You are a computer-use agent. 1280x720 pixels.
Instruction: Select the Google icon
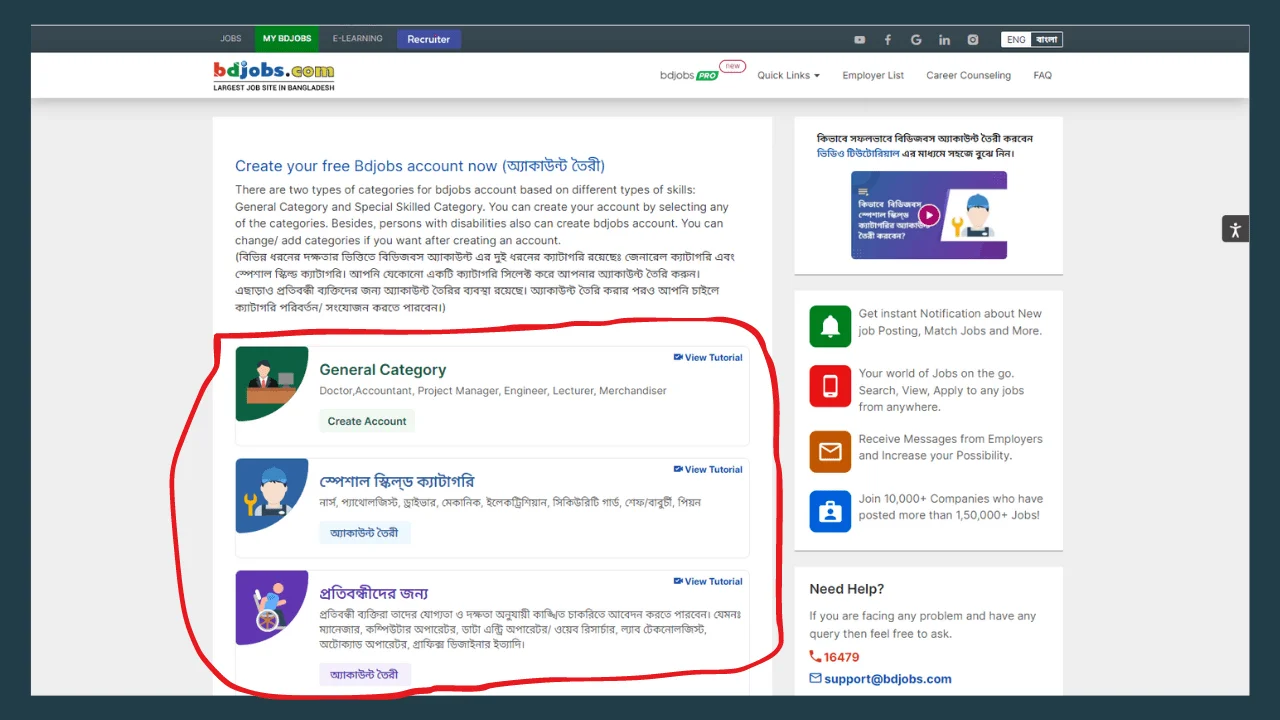click(x=916, y=39)
